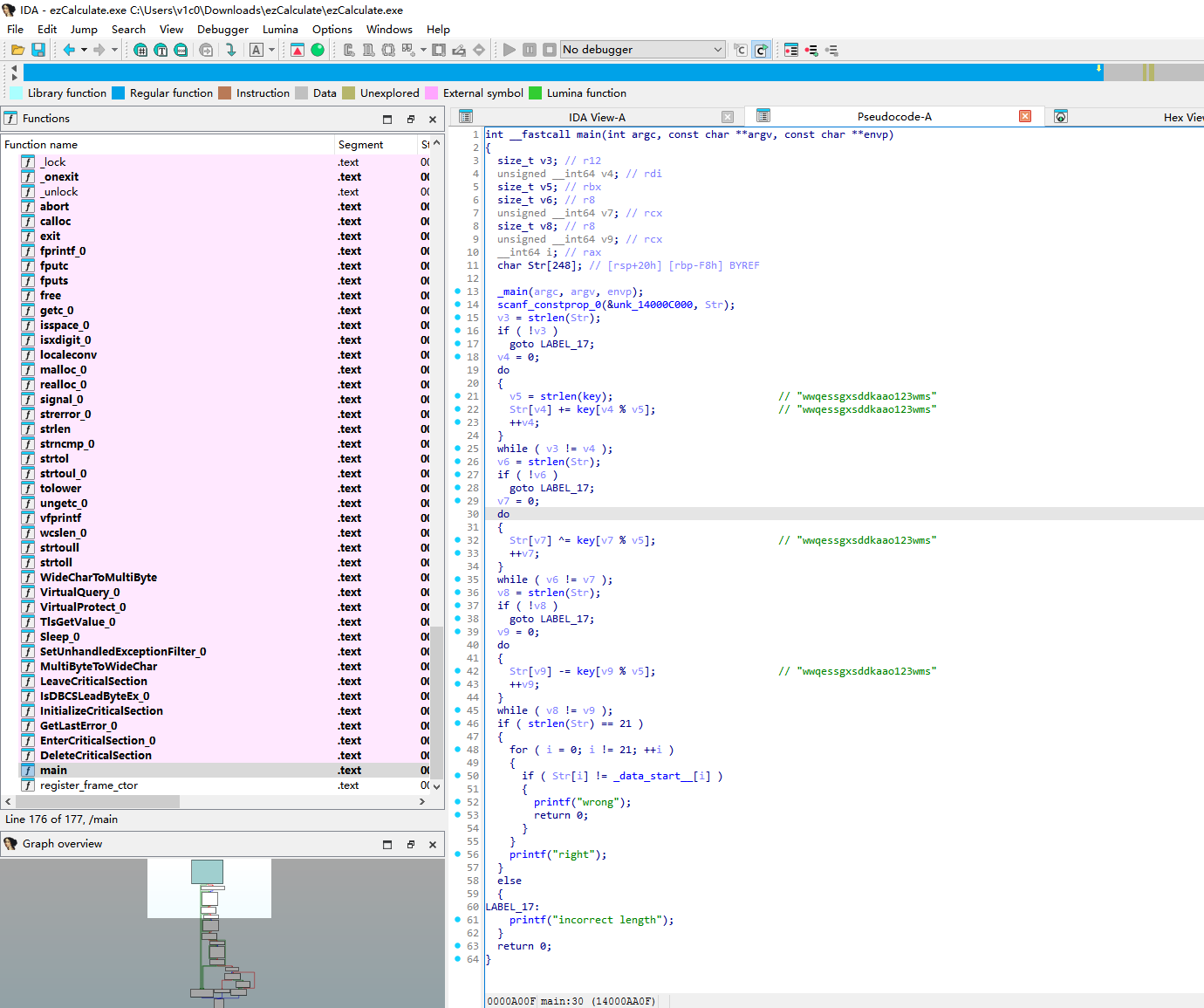Open the back-arrow history dropdown
This screenshot has width=1204, height=1008.
84,50
